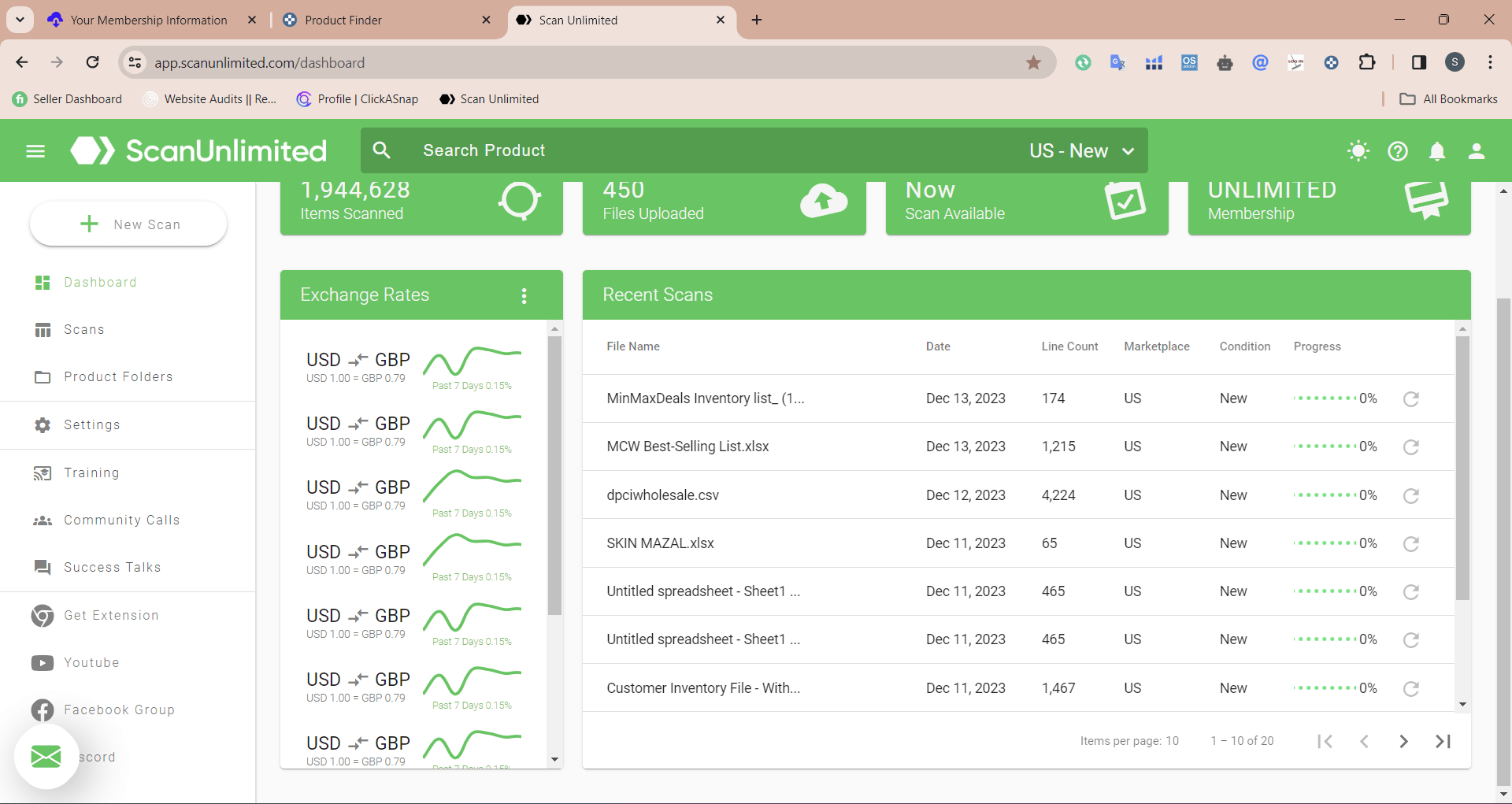Reload the current page
The width and height of the screenshot is (1512, 804).
tap(93, 62)
